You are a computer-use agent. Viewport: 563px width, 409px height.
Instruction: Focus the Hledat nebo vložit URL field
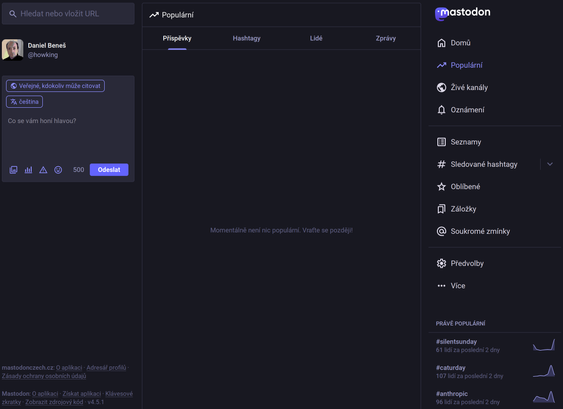(x=68, y=14)
